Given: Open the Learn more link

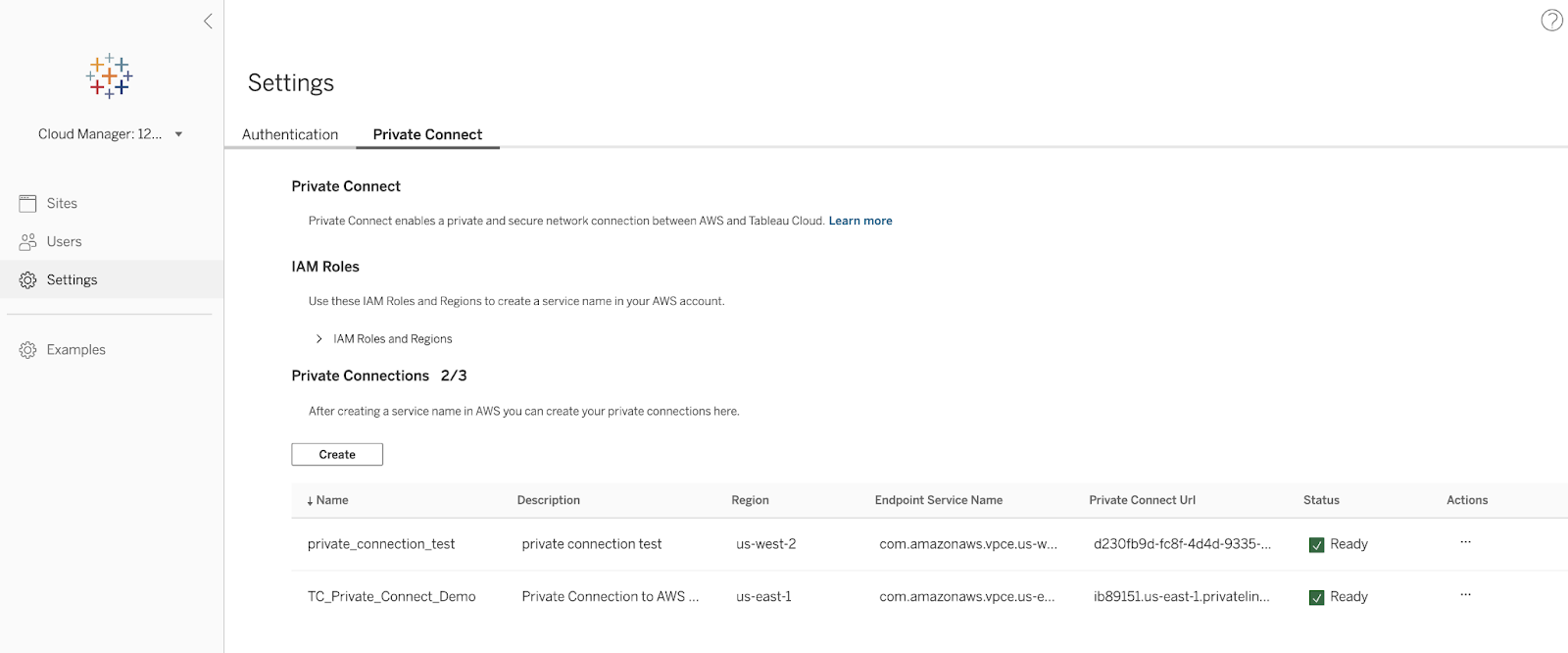Looking at the screenshot, I should pos(860,221).
